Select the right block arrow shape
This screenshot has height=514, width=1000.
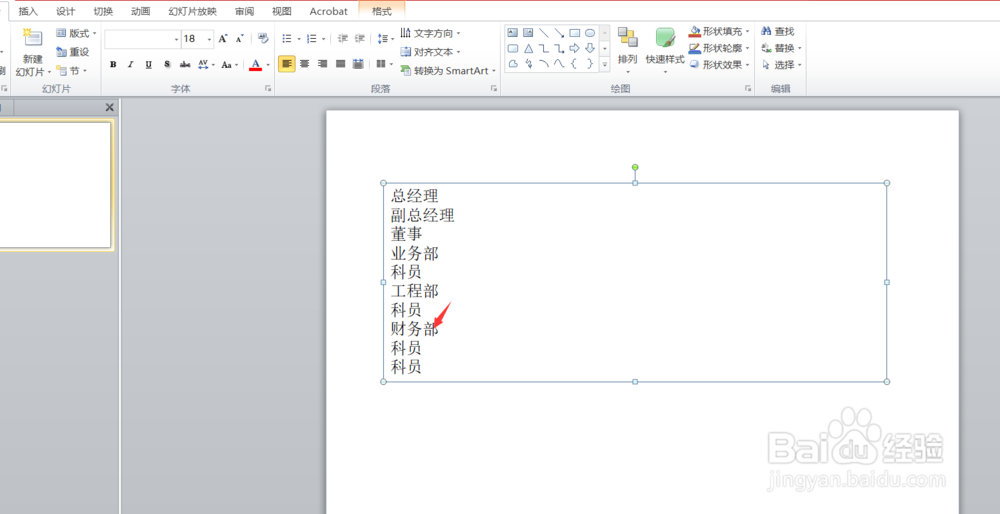[x=575, y=48]
